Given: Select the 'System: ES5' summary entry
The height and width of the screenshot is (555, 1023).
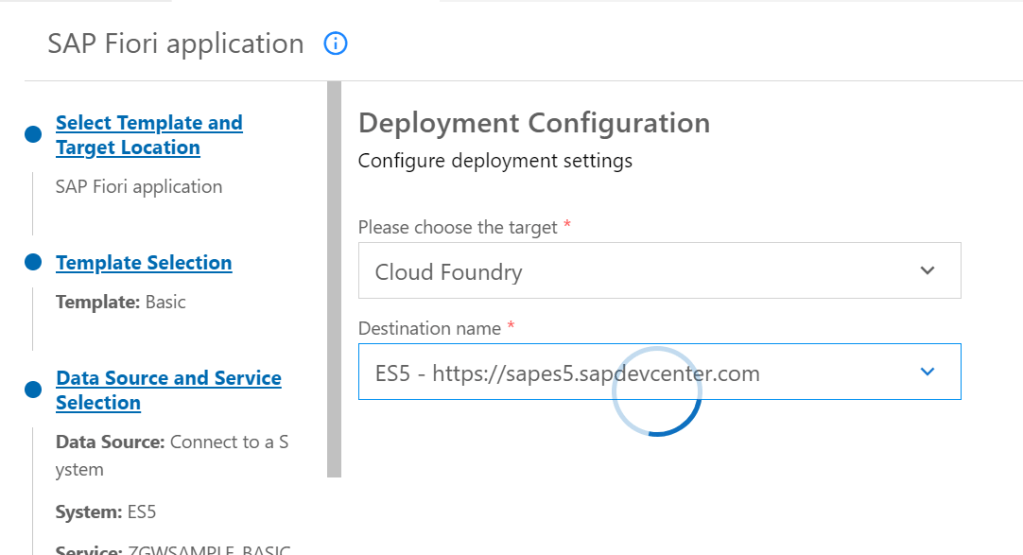Looking at the screenshot, I should [x=106, y=512].
